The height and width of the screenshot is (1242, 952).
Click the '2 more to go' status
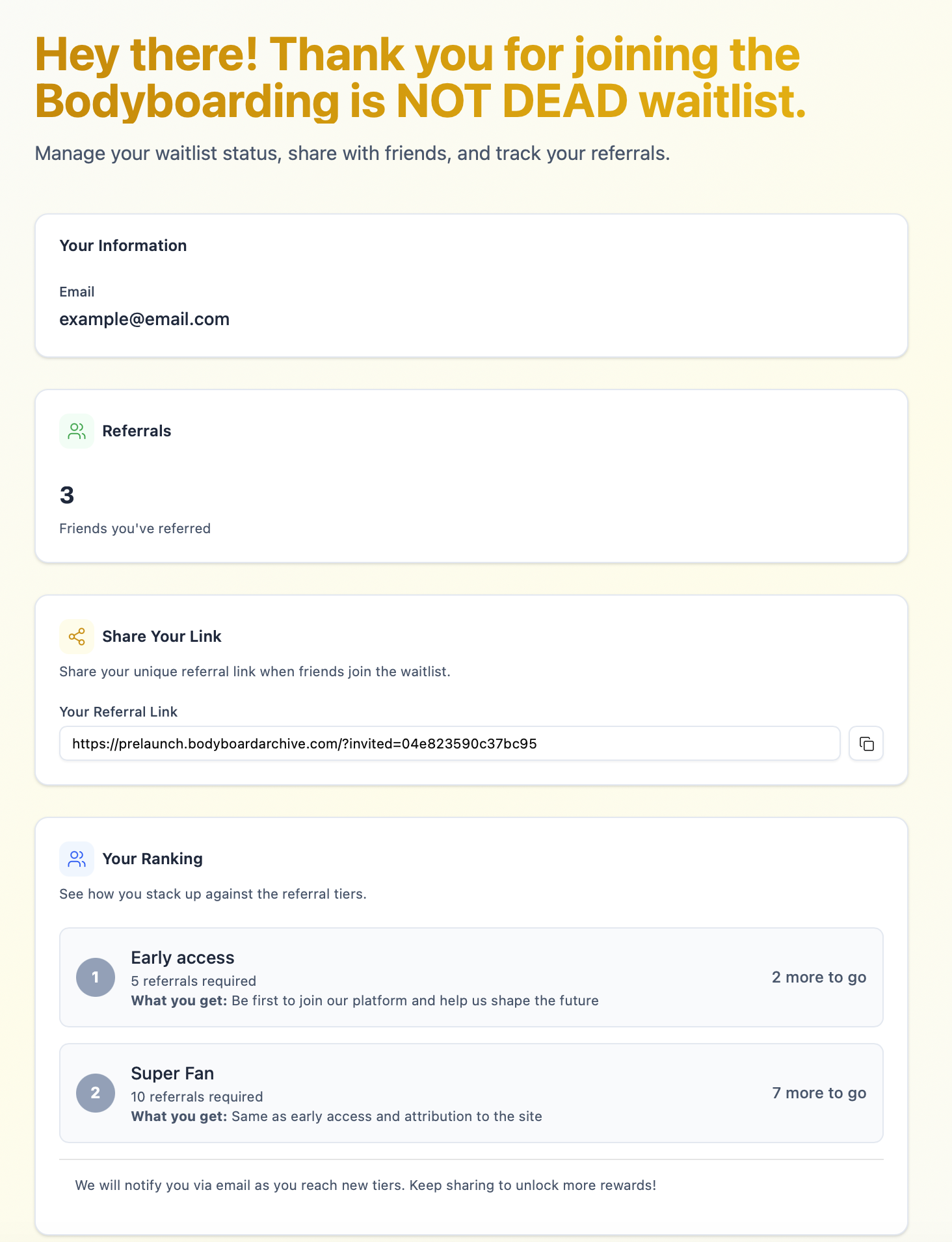click(819, 977)
